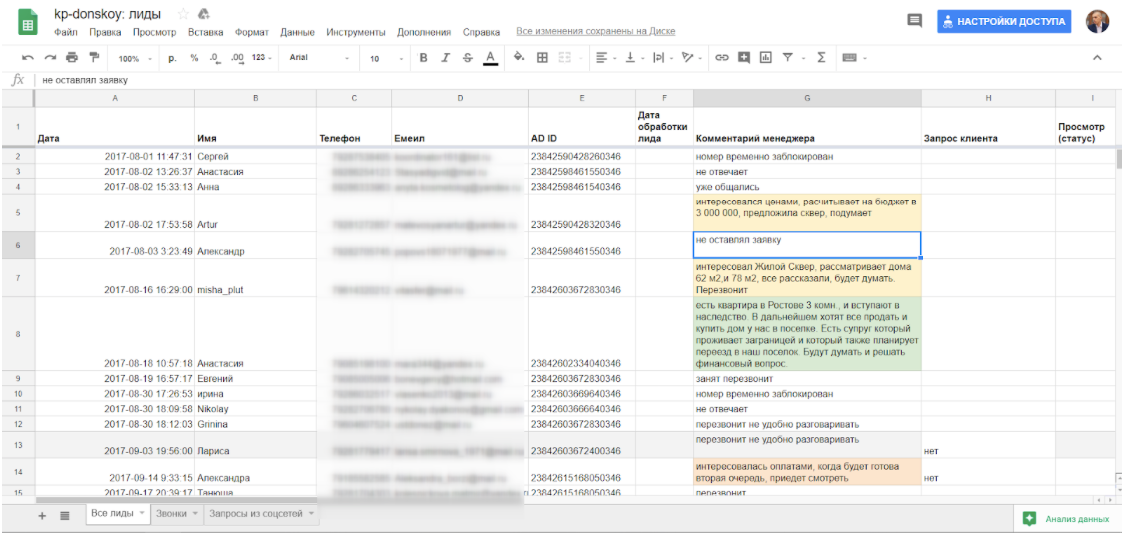Viewport: 1122px width, 534px height.
Task: Open the Arial font dropdown
Action: [318, 58]
